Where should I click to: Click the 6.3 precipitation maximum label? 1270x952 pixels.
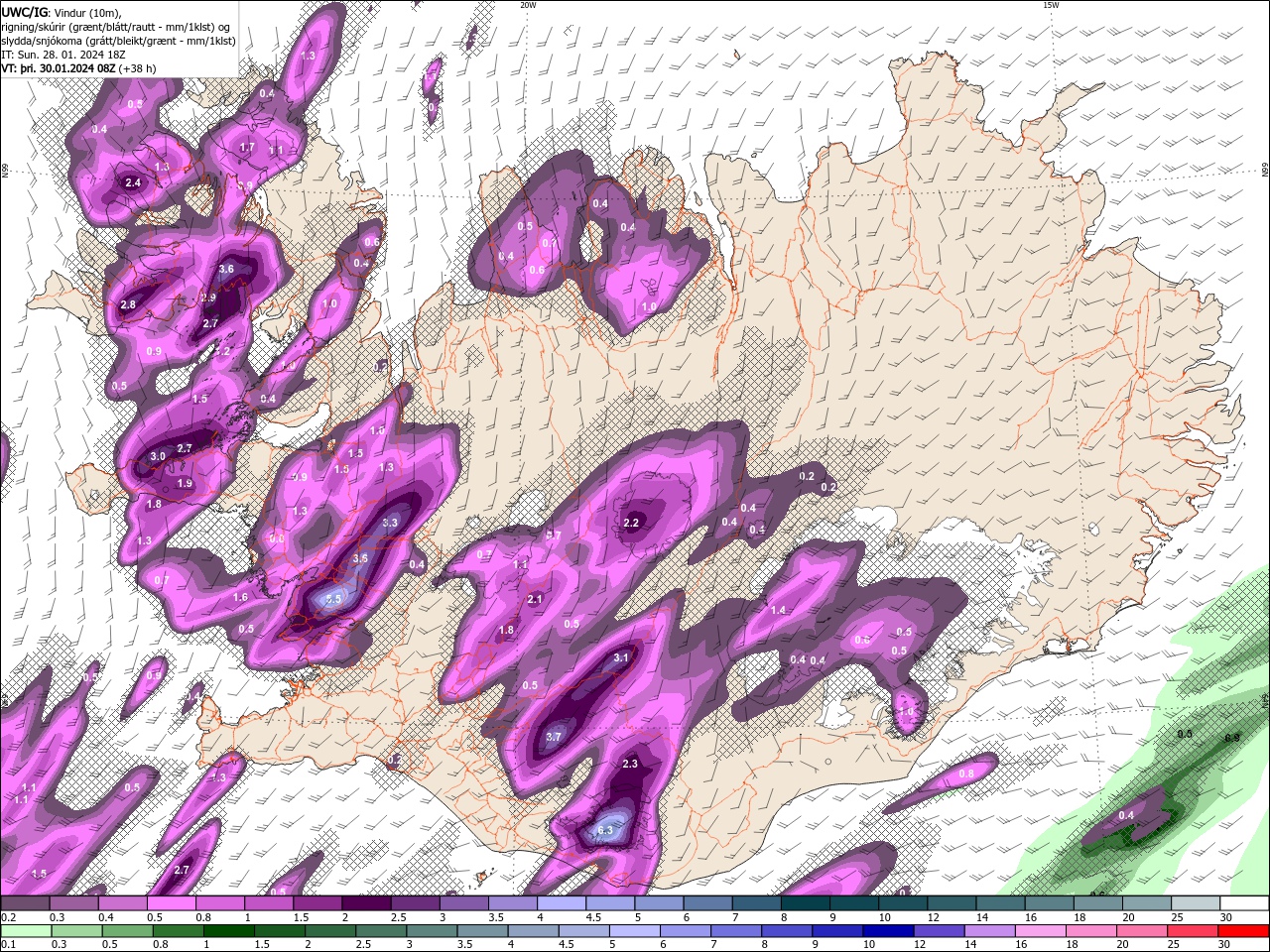[x=606, y=830]
